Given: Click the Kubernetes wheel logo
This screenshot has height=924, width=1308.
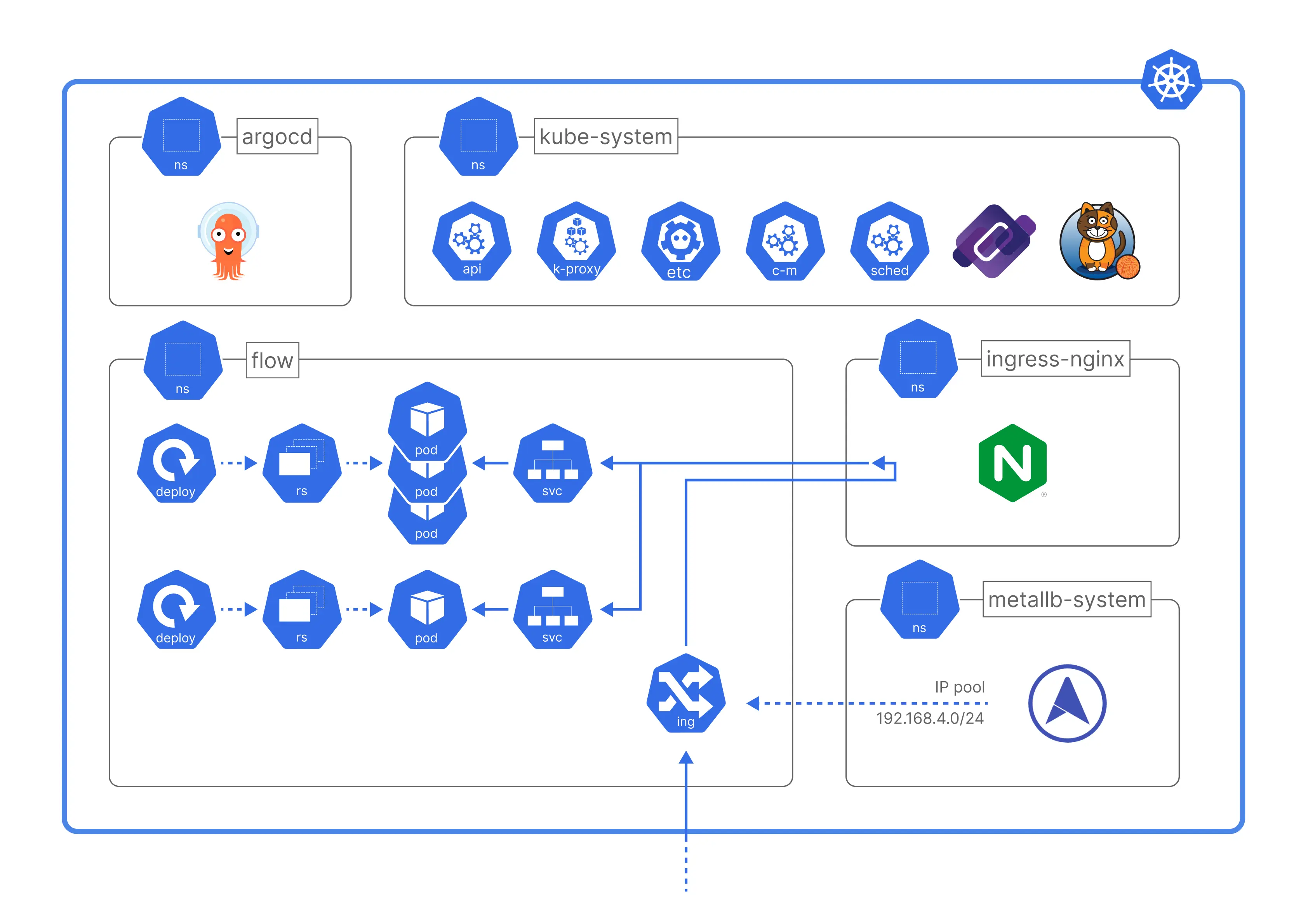Looking at the screenshot, I should coord(1171,79).
